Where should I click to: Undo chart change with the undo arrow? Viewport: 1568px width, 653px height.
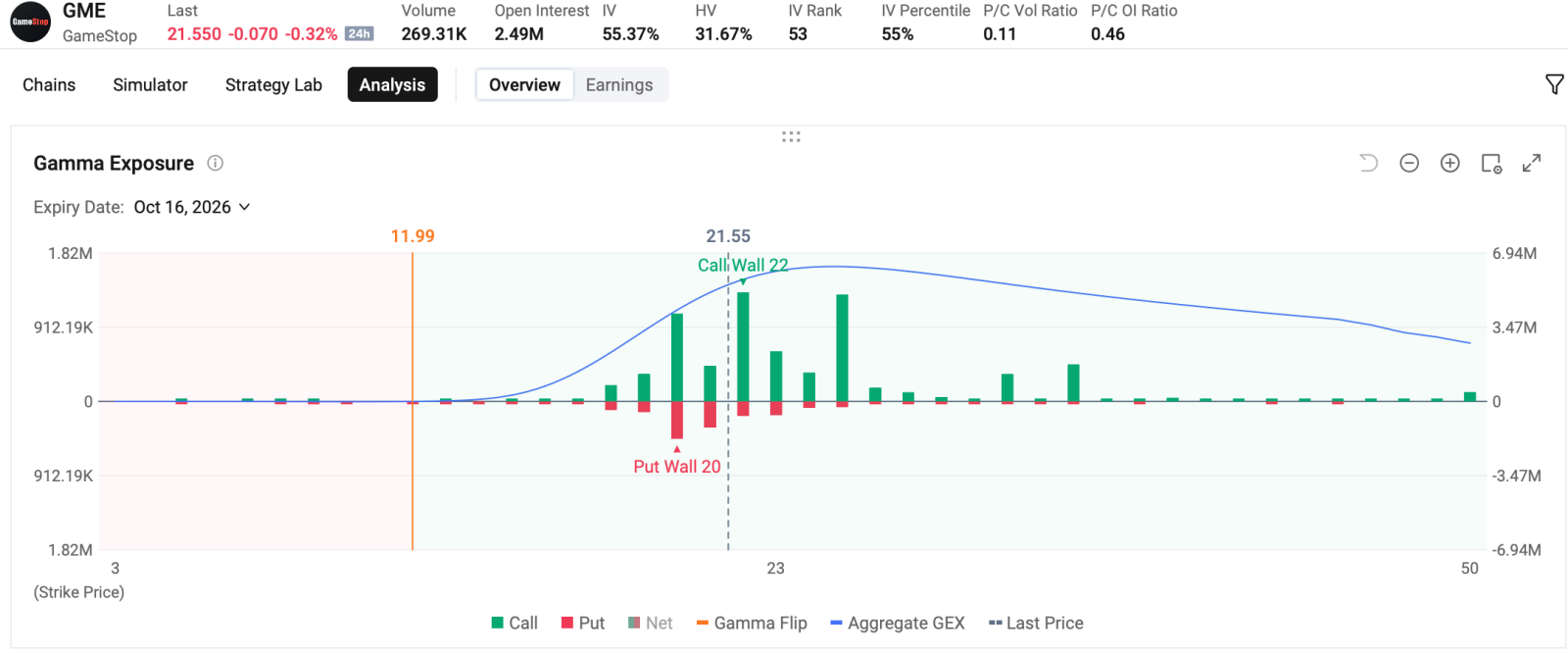(x=1368, y=163)
